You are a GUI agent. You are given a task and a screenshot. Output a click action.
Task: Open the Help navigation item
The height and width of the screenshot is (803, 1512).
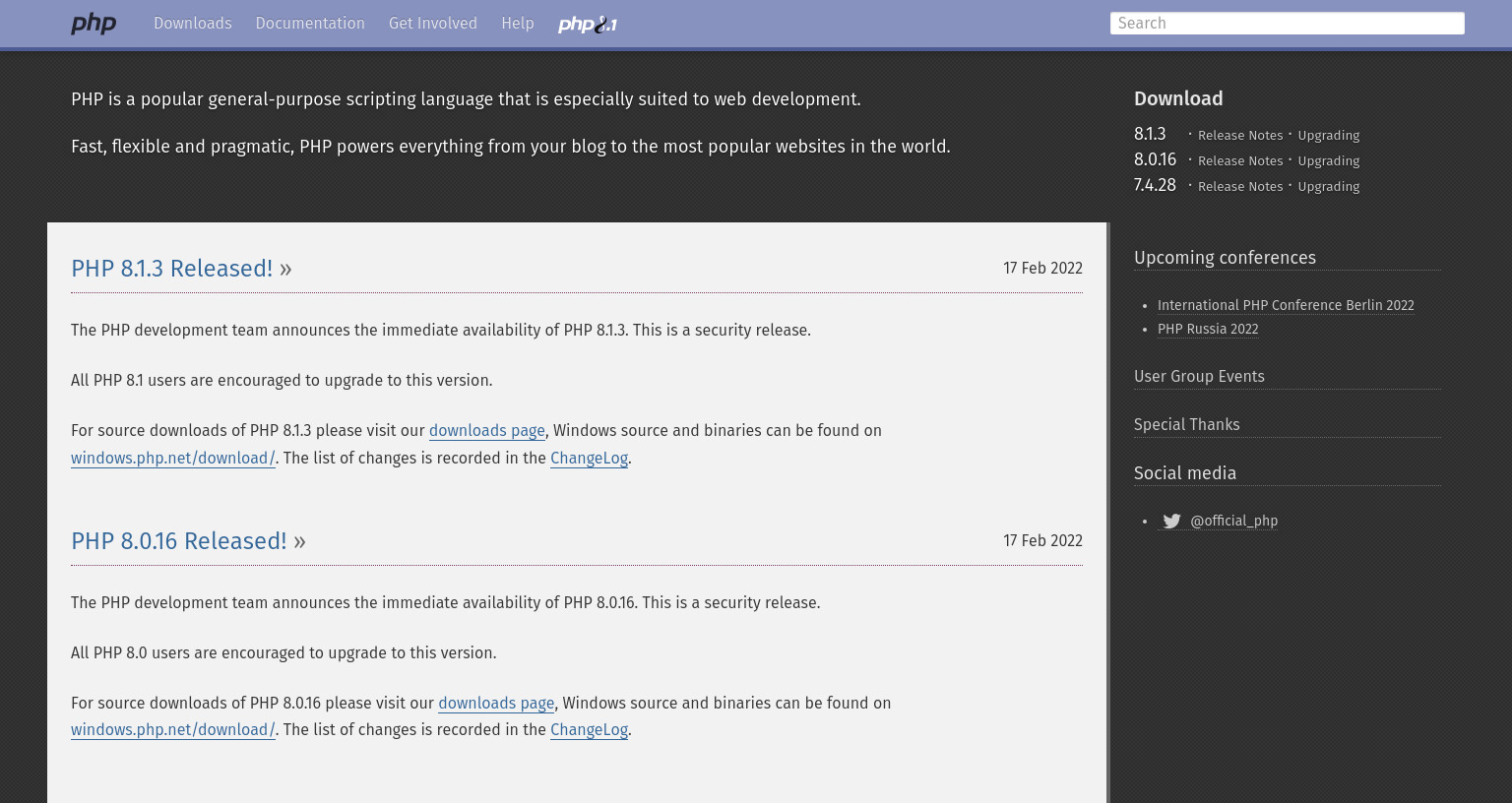[518, 23]
